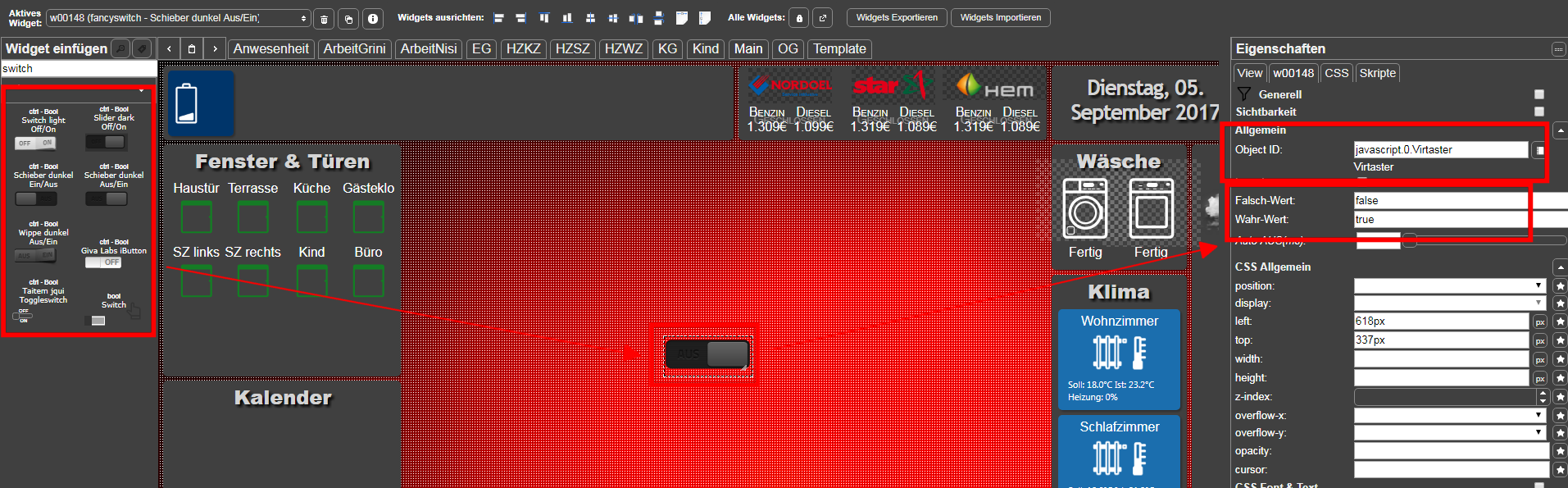1568x488 pixels.
Task: Click the search icon beside Widget einfügen
Action: pos(120,49)
